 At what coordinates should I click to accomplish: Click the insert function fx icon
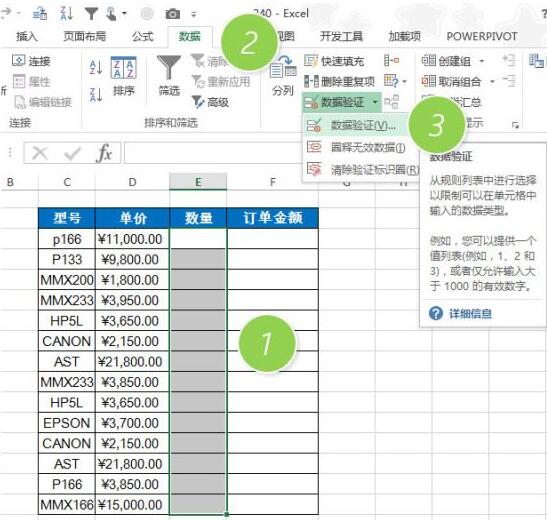pyautogui.click(x=104, y=153)
